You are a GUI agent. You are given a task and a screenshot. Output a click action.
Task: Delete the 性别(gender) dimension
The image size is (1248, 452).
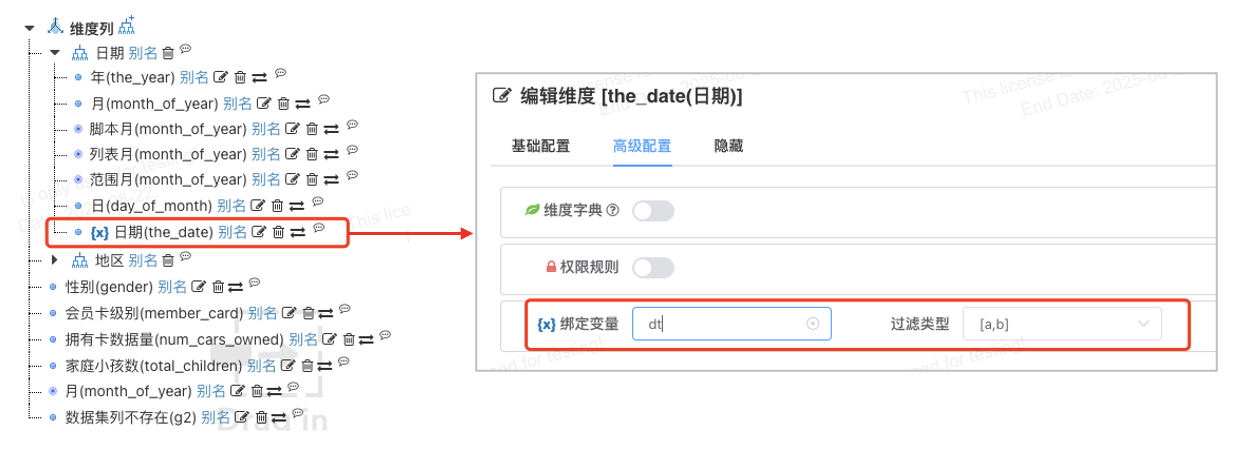[218, 288]
